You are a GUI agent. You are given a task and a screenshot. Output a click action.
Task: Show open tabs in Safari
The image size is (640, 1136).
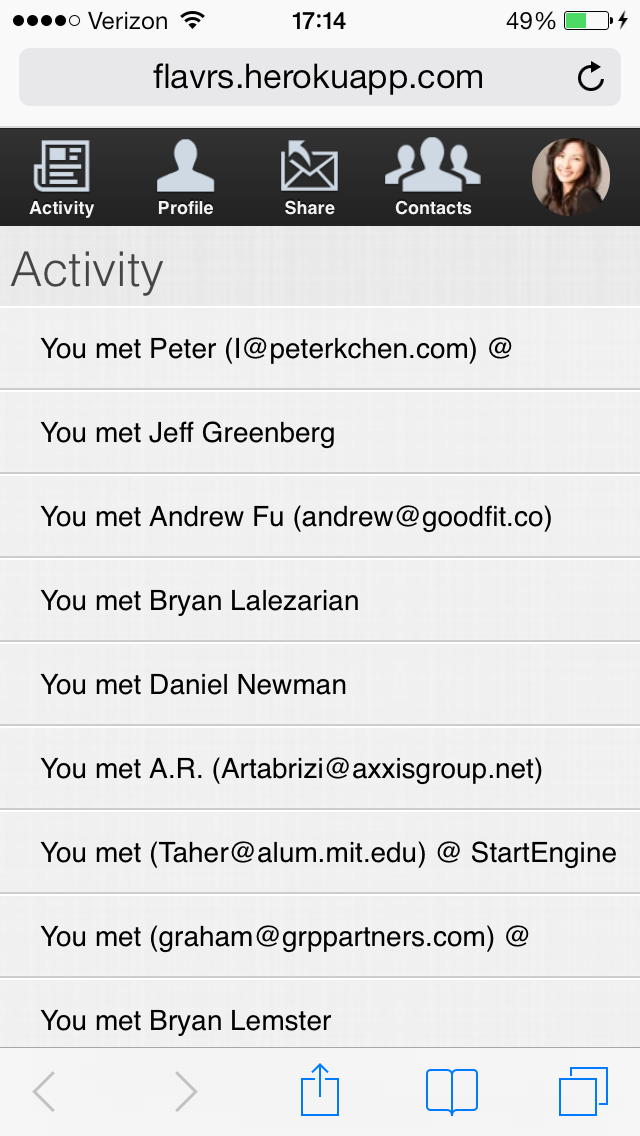pyautogui.click(x=582, y=1090)
